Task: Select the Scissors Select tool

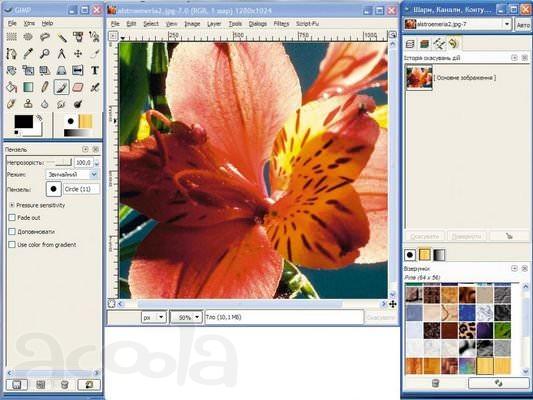Action: point(94,37)
